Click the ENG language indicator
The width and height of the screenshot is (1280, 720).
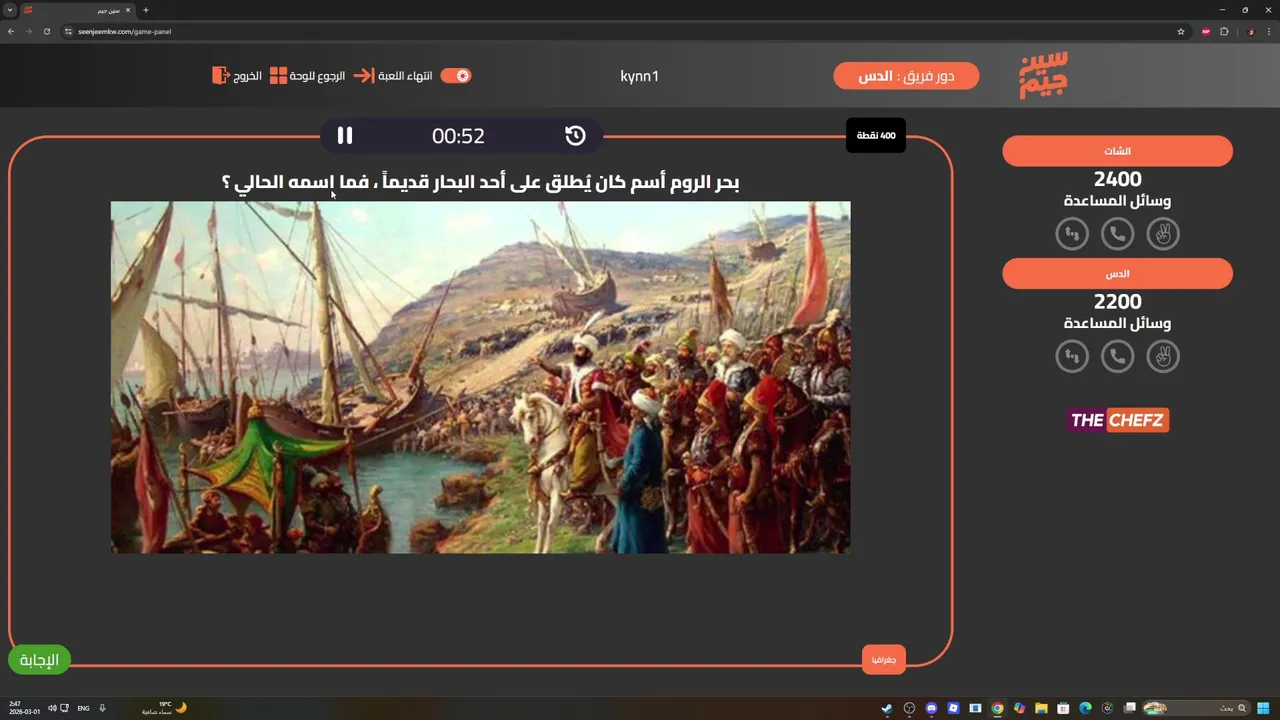click(83, 708)
